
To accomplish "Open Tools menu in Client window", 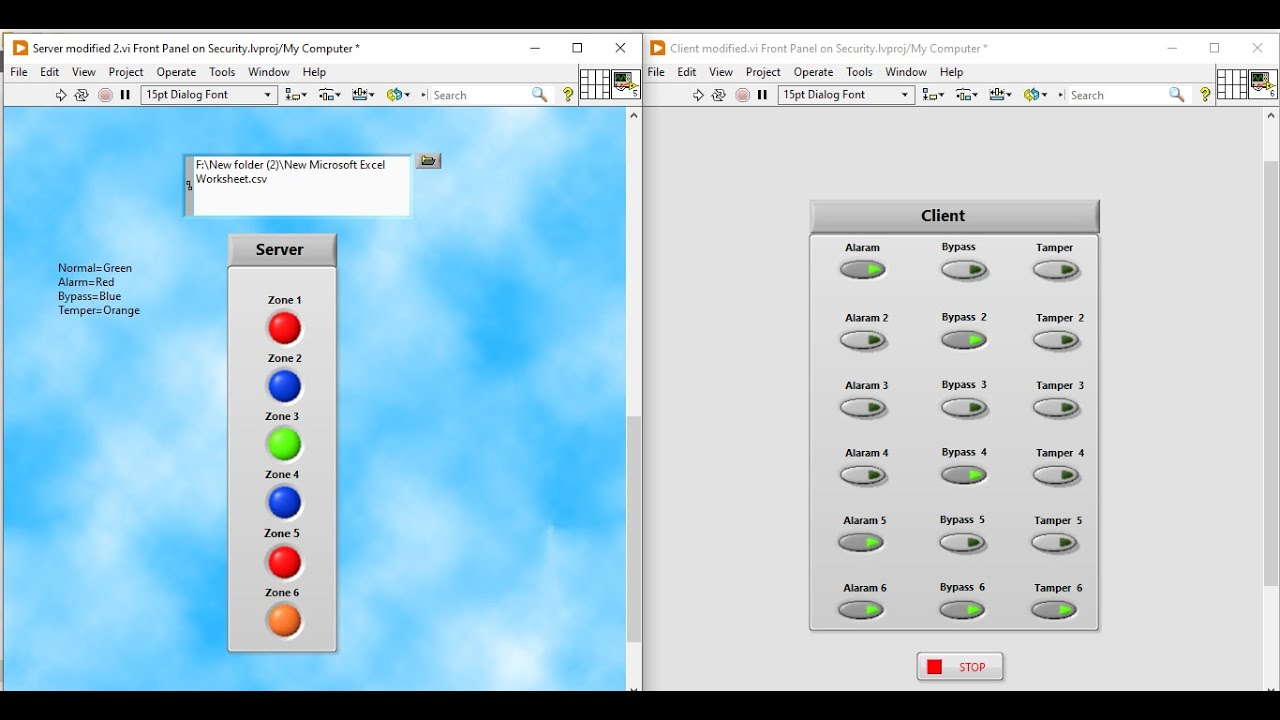I will [x=859, y=72].
